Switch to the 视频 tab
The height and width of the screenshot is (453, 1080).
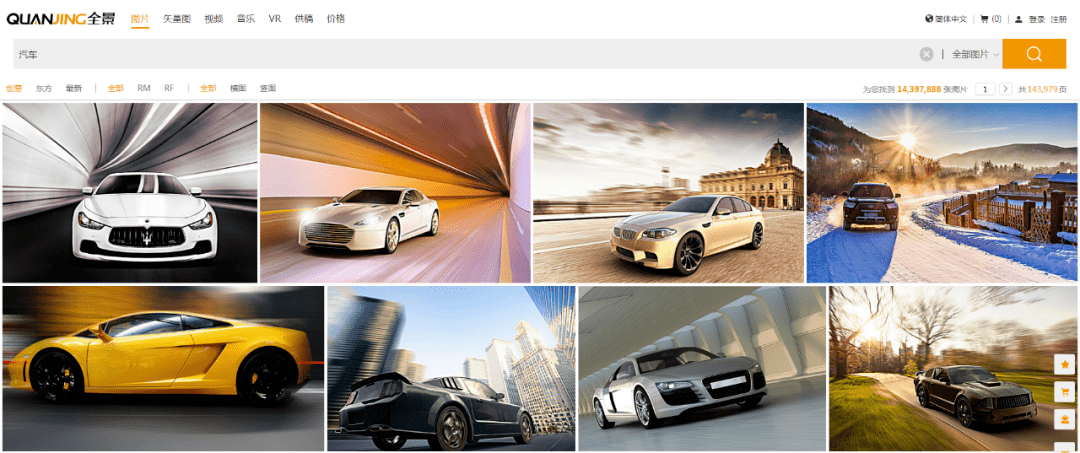pos(214,19)
